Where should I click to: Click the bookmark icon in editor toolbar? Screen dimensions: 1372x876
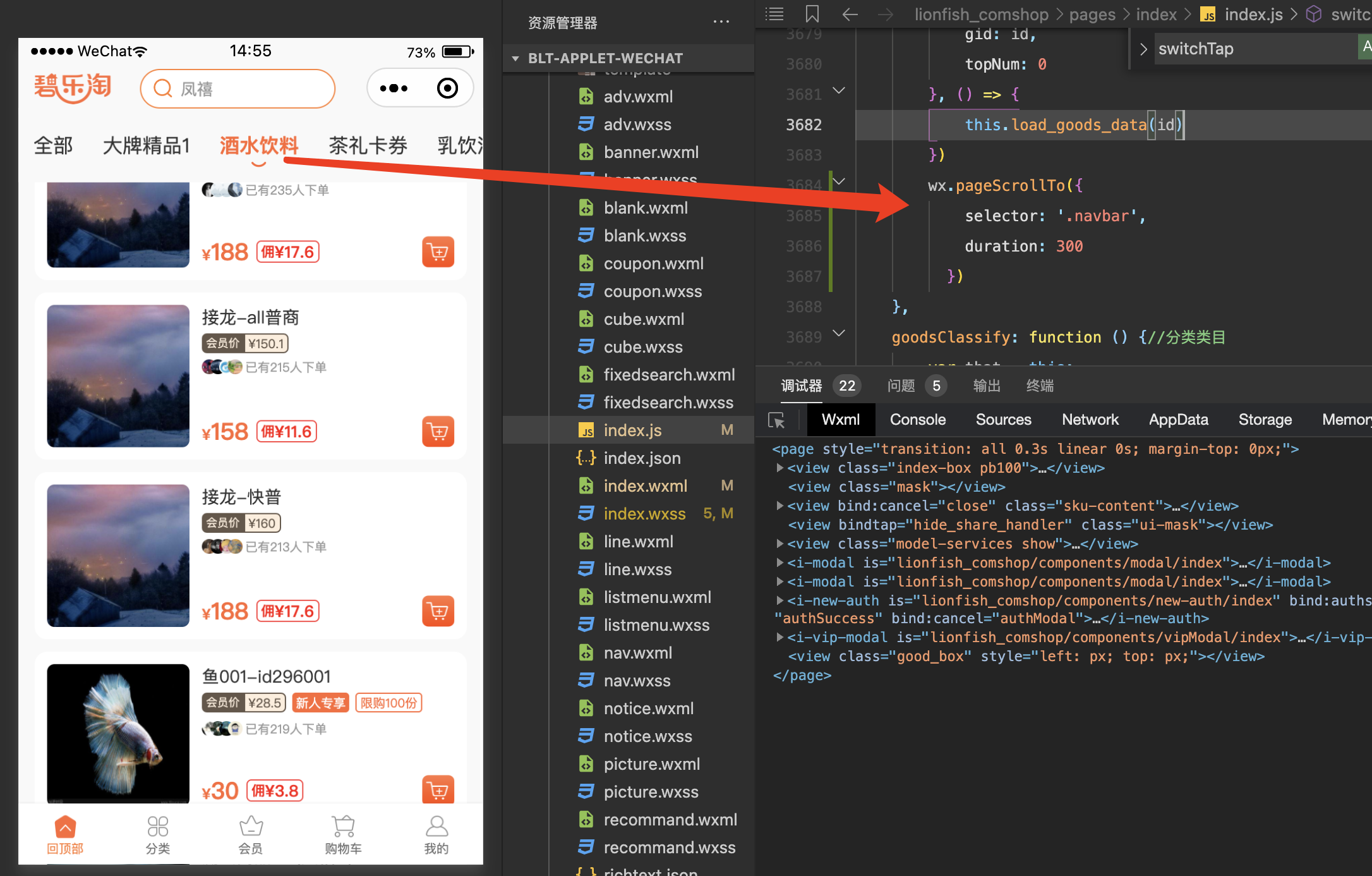pyautogui.click(x=812, y=14)
